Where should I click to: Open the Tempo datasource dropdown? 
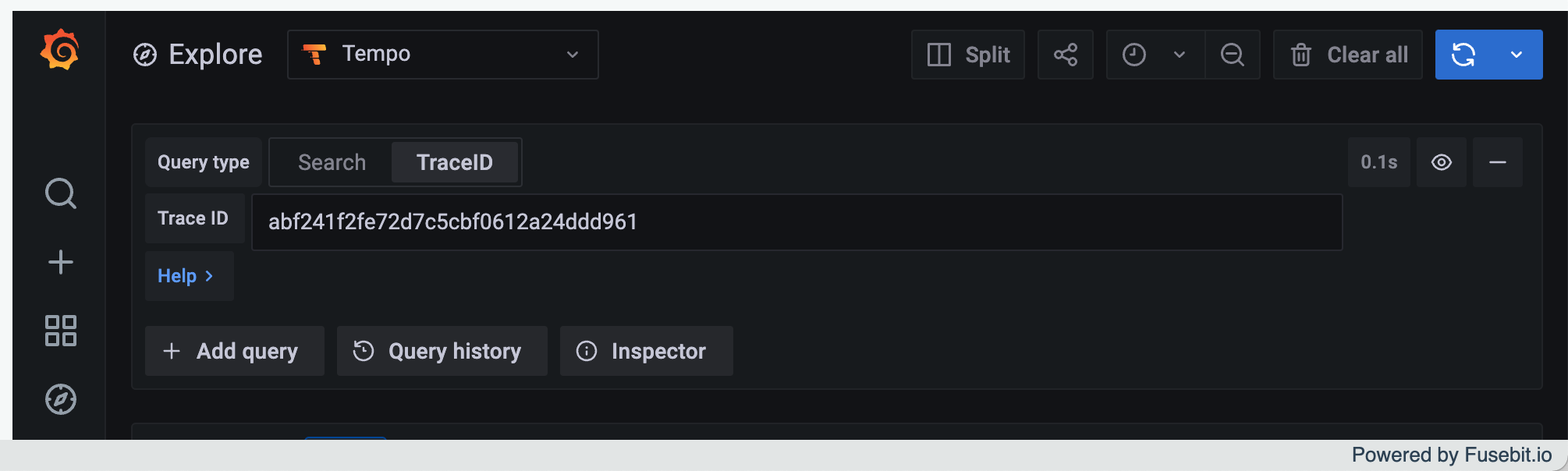pos(442,55)
